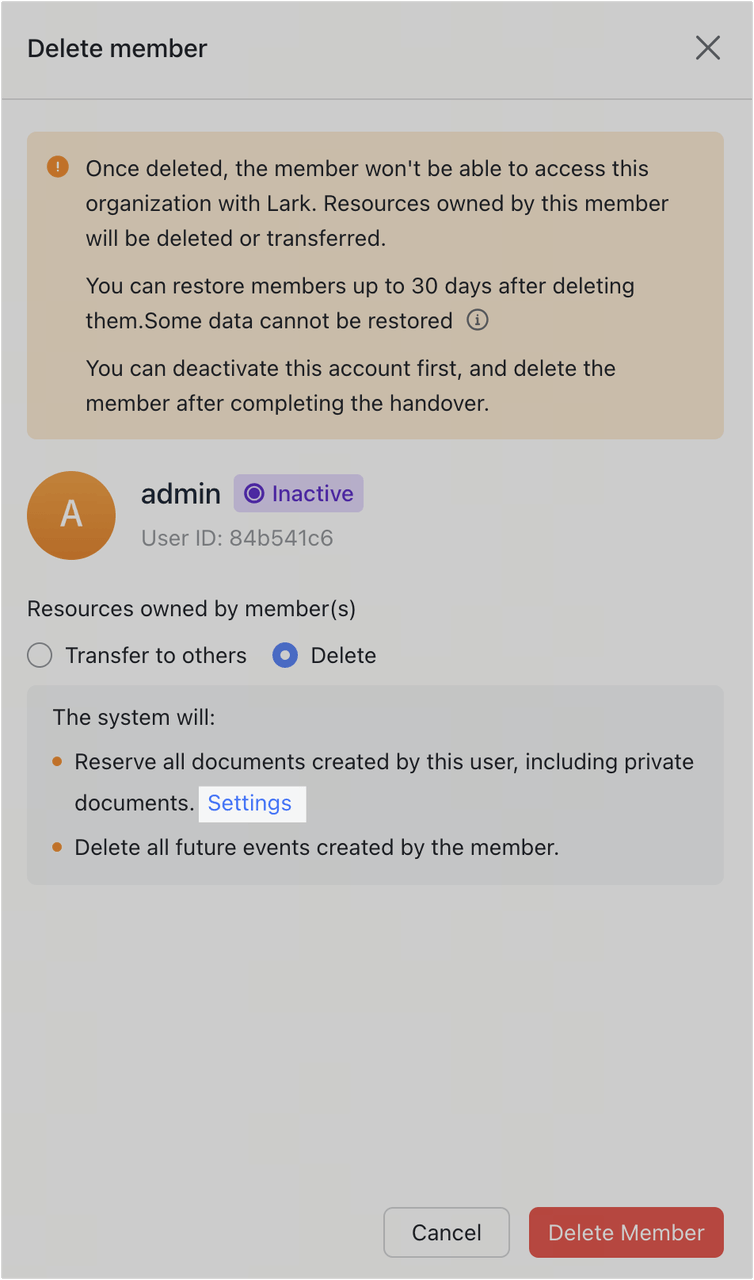Click the status dot inside the Inactive label
This screenshot has width=754, height=1280.
pyautogui.click(x=256, y=493)
